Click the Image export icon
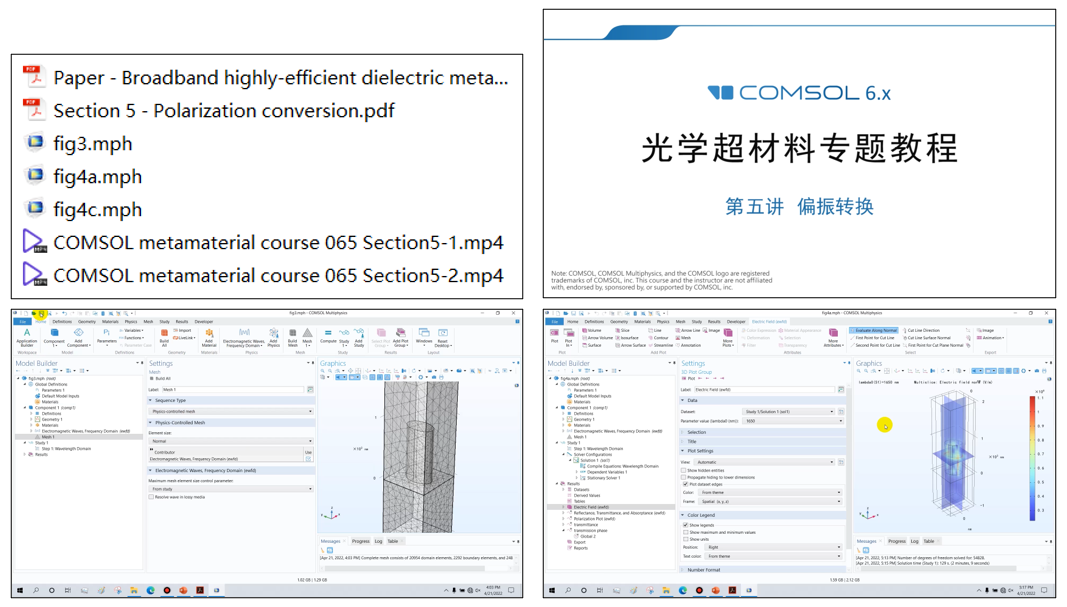Screen dimensions: 1067x607 [986, 329]
